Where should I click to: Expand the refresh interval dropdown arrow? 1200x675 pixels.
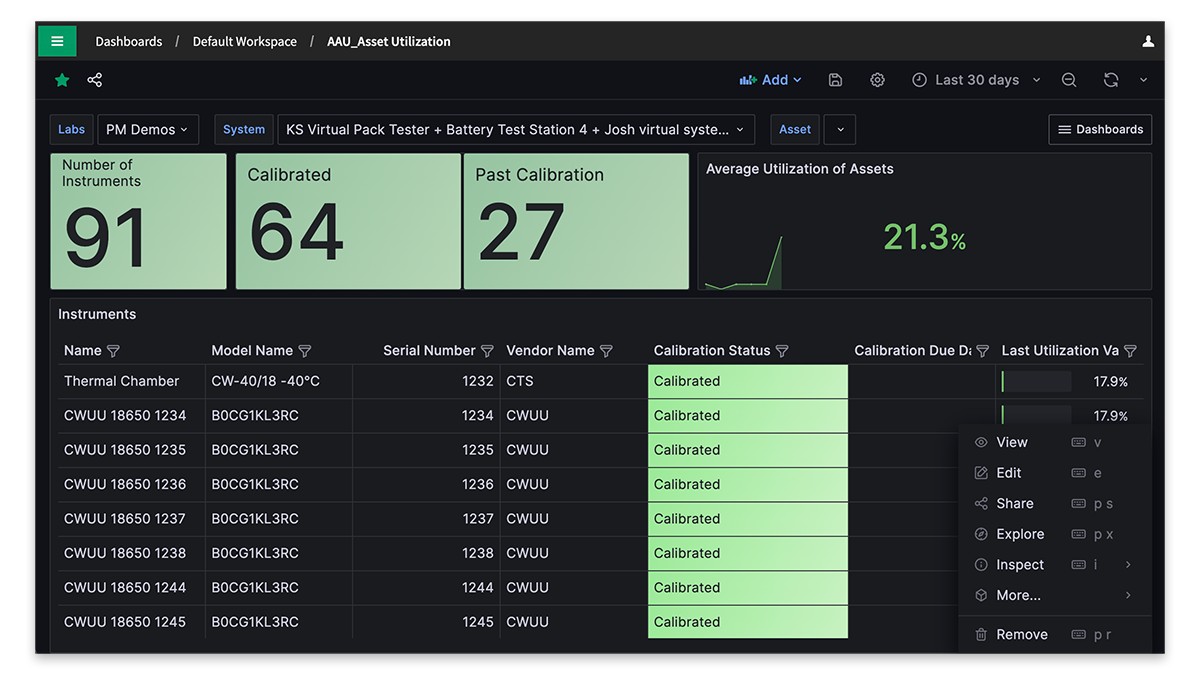click(1143, 80)
